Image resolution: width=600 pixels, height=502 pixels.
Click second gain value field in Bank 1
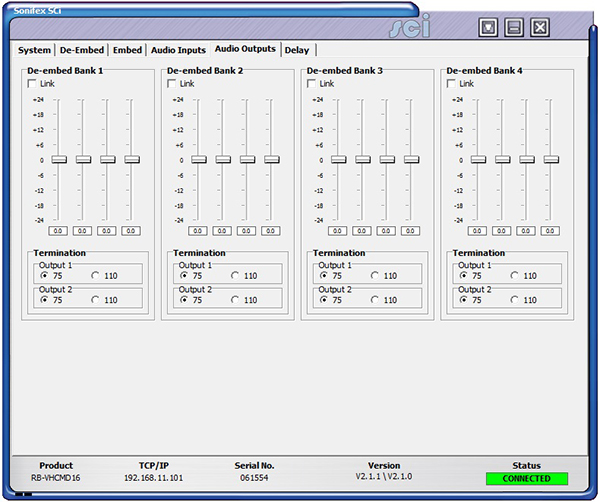[x=82, y=231]
